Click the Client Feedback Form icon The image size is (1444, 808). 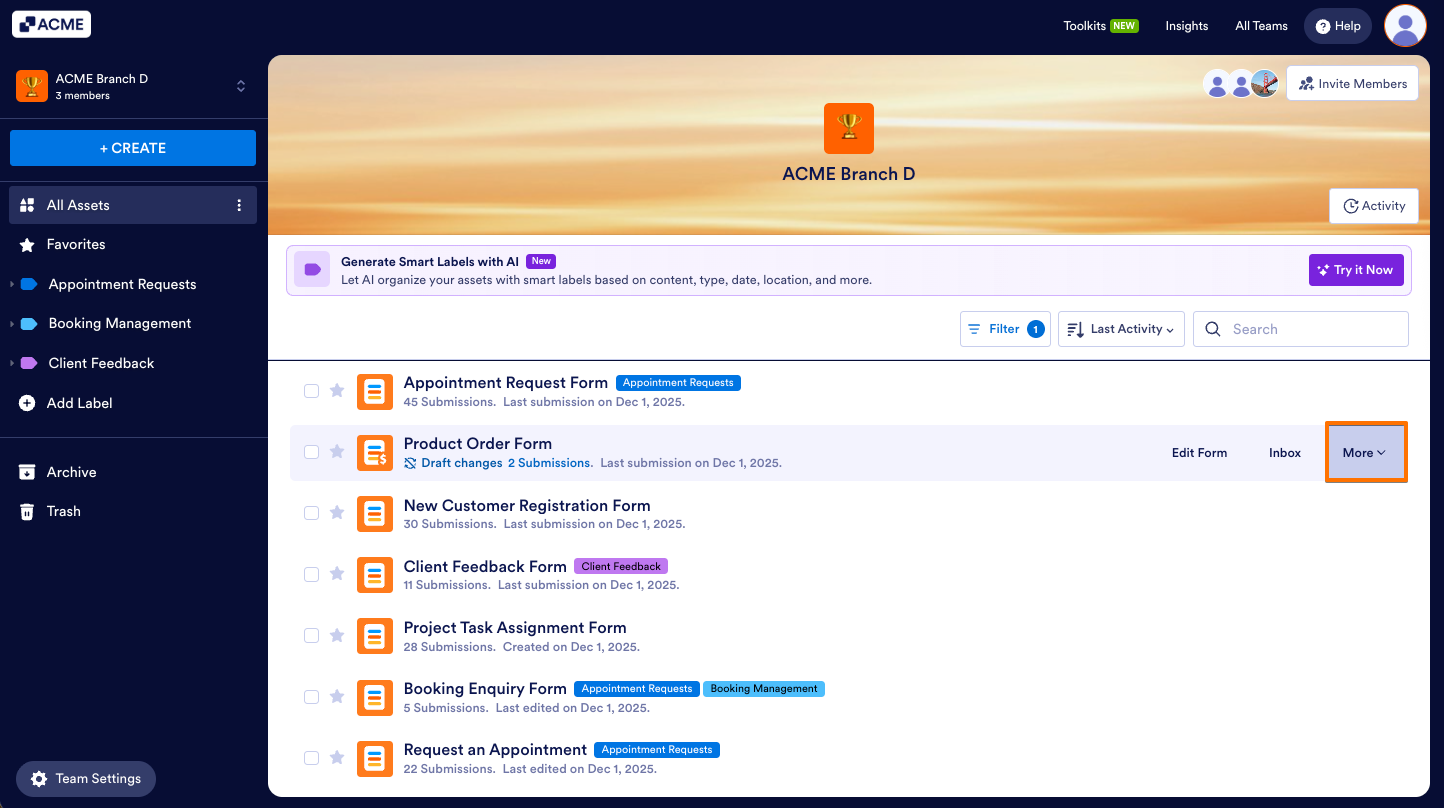(375, 575)
